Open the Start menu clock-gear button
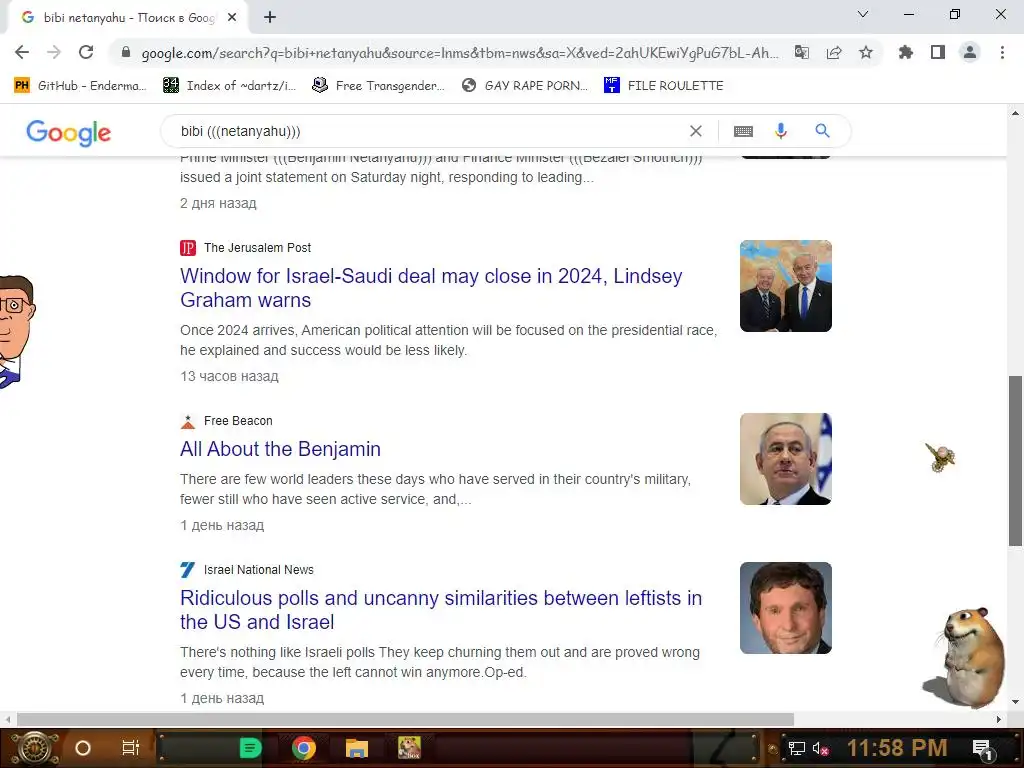The width and height of the screenshot is (1024, 768). tap(36, 748)
